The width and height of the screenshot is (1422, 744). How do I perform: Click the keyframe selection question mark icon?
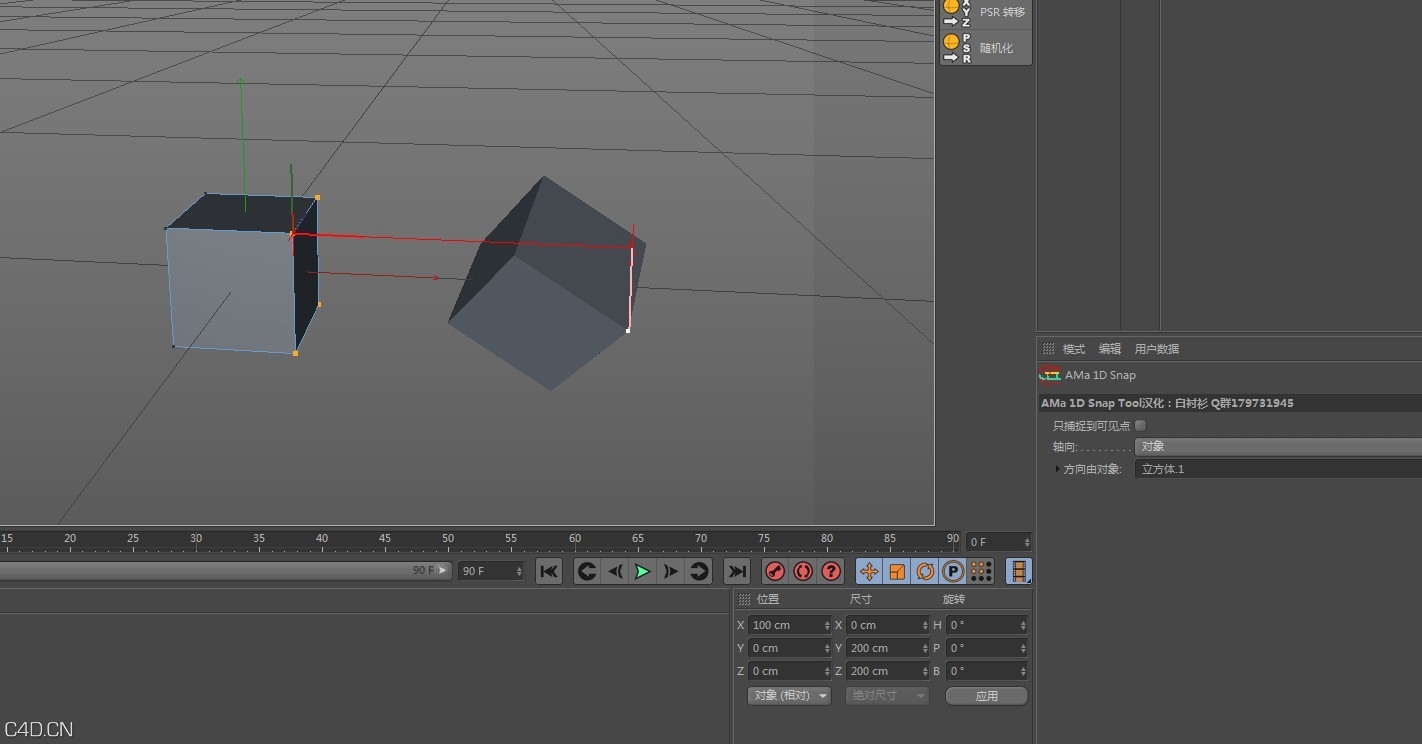coord(831,571)
